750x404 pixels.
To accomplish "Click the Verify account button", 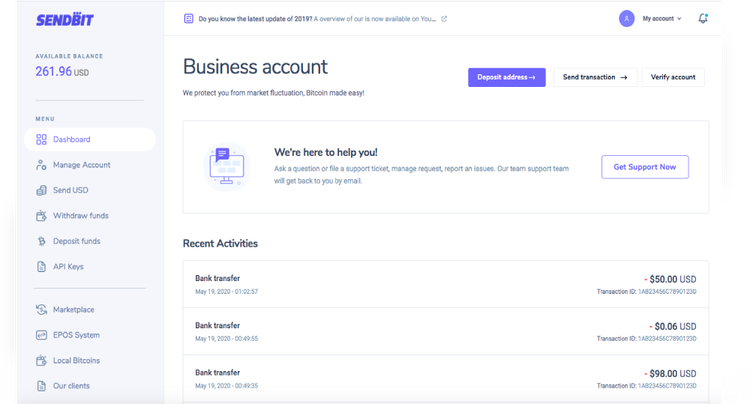I will click(x=673, y=77).
